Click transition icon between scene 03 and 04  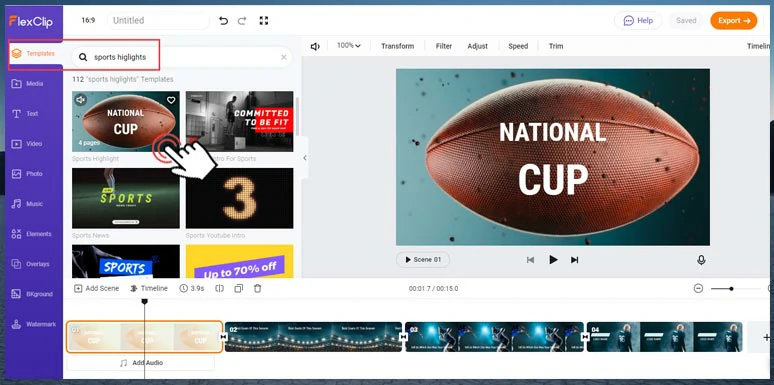click(x=585, y=337)
